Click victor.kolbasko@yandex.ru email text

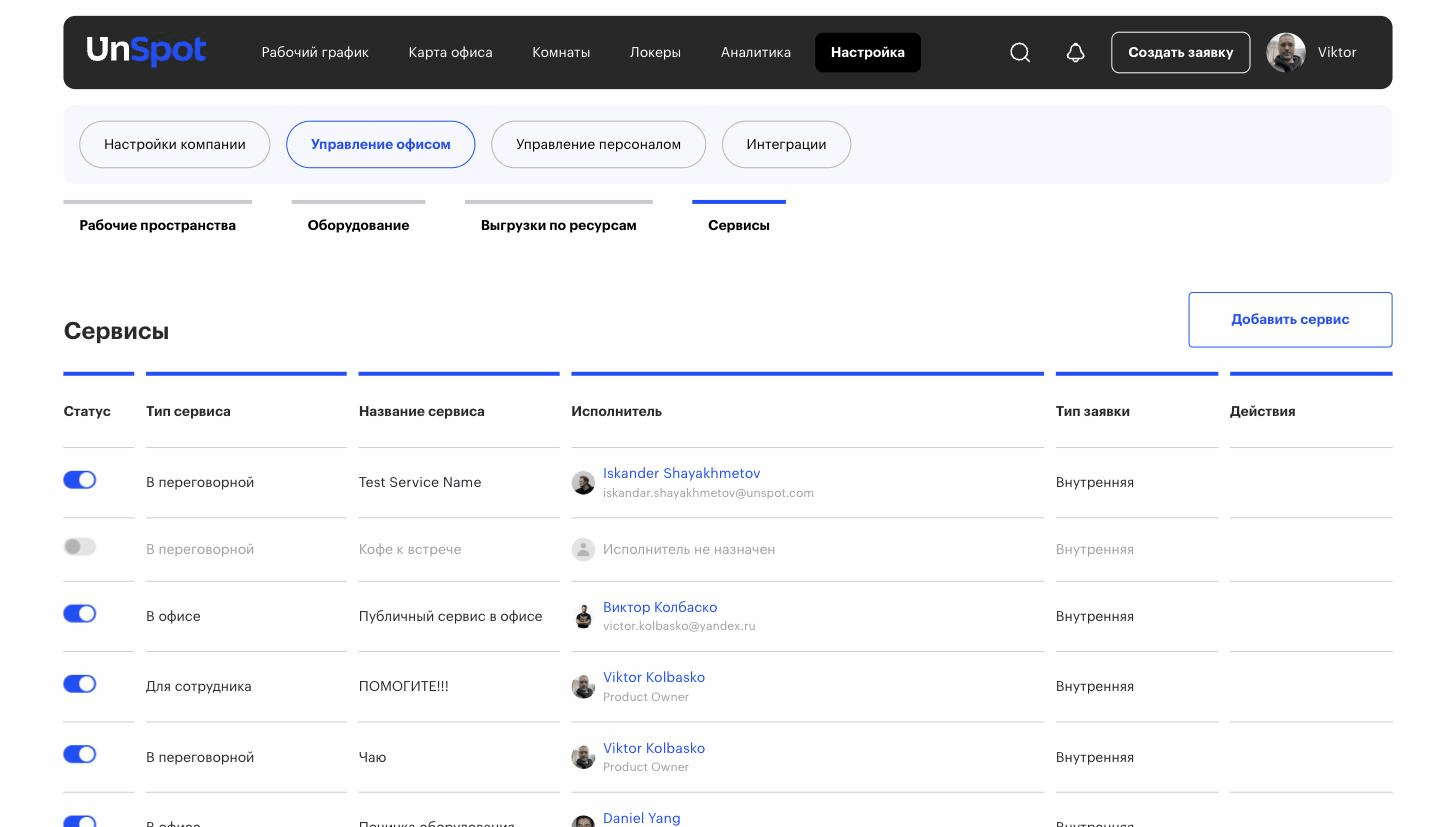(x=679, y=626)
